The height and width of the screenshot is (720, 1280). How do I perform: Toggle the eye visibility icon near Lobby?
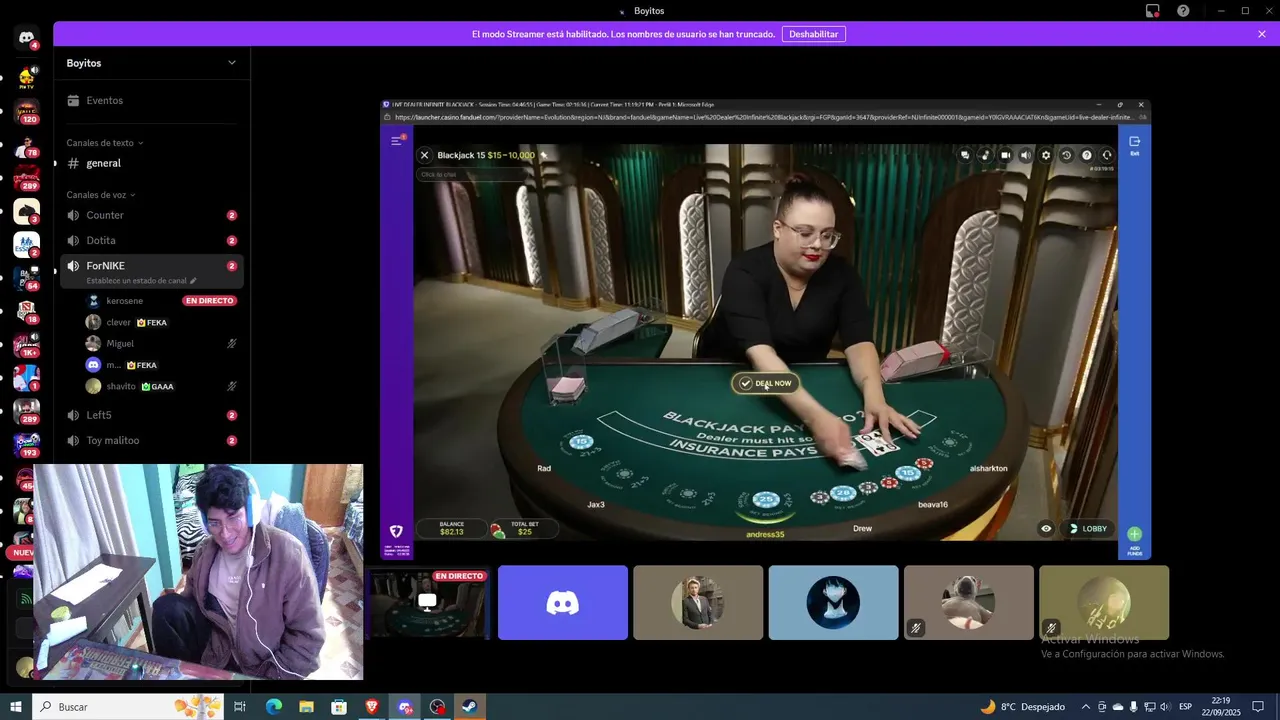pos(1046,529)
